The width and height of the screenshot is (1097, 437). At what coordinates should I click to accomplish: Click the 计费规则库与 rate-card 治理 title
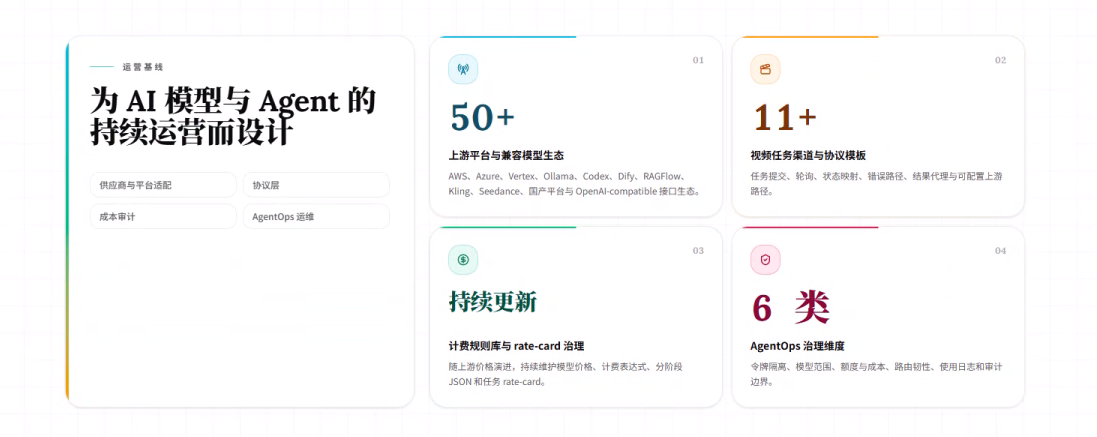516,346
